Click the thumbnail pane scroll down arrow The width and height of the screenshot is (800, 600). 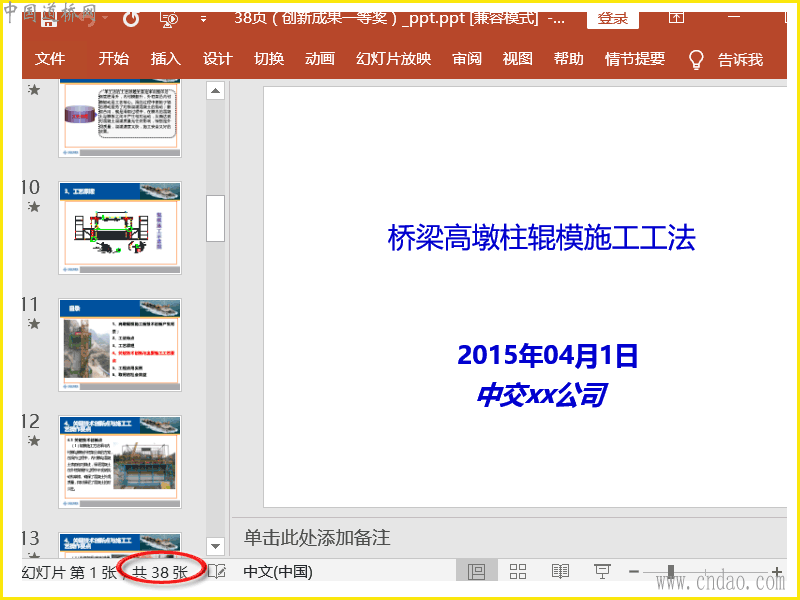[215, 546]
